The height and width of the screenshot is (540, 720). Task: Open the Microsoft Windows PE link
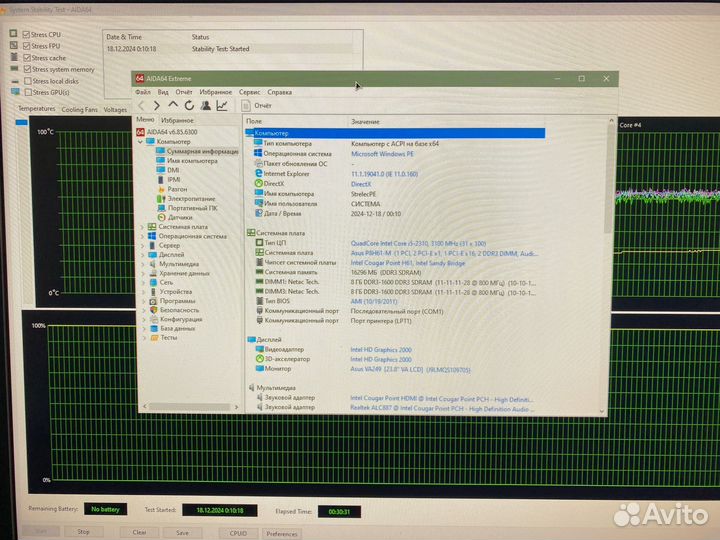382,154
